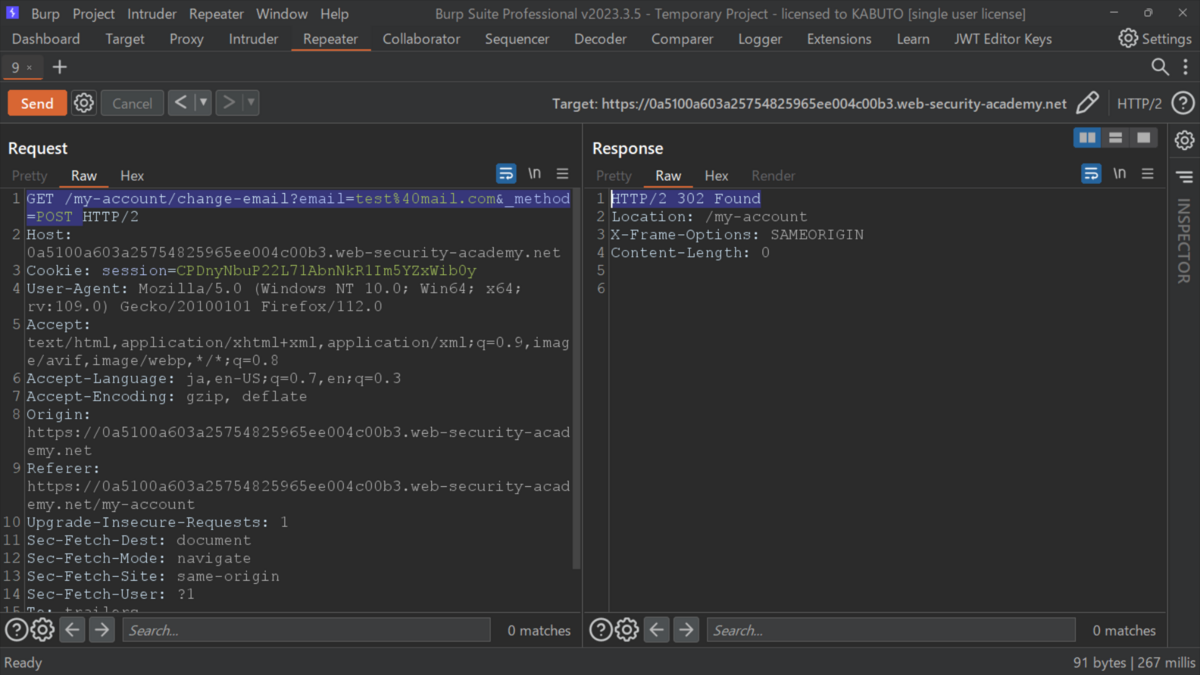The image size is (1200, 675).
Task: Open request search settings gear
Action: [42, 630]
